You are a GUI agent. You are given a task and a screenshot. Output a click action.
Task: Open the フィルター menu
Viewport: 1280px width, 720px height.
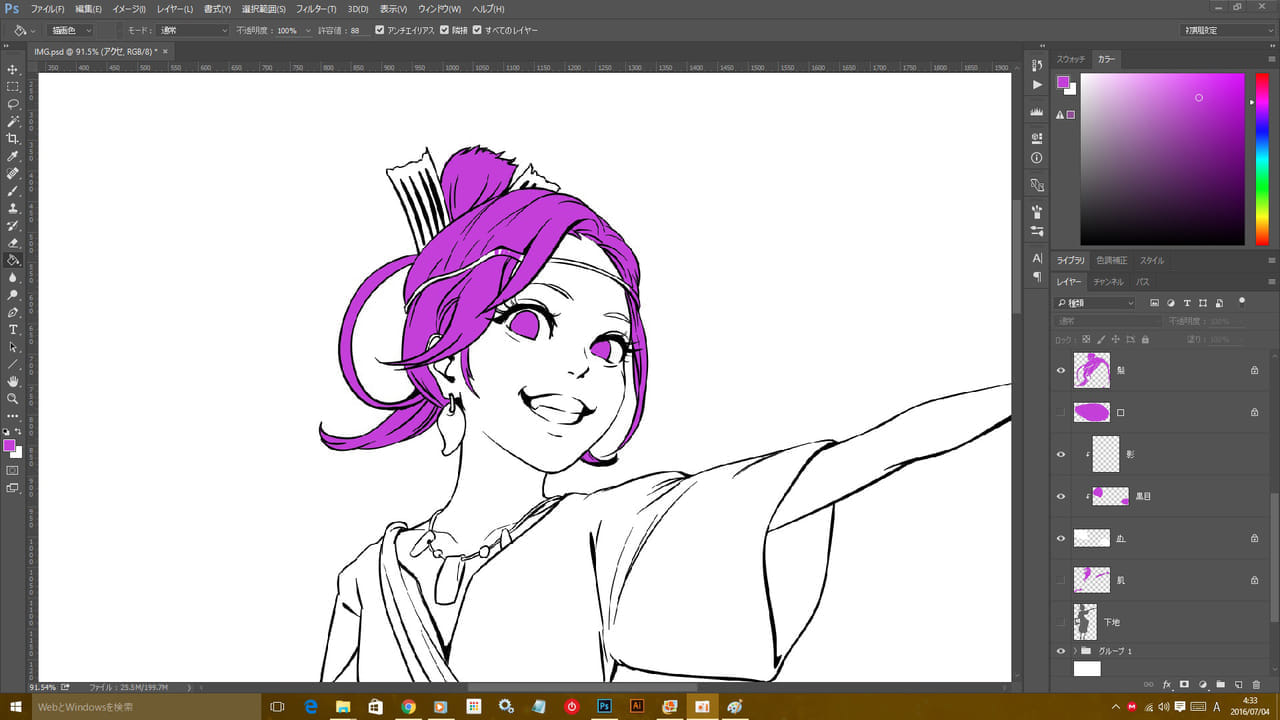[316, 9]
